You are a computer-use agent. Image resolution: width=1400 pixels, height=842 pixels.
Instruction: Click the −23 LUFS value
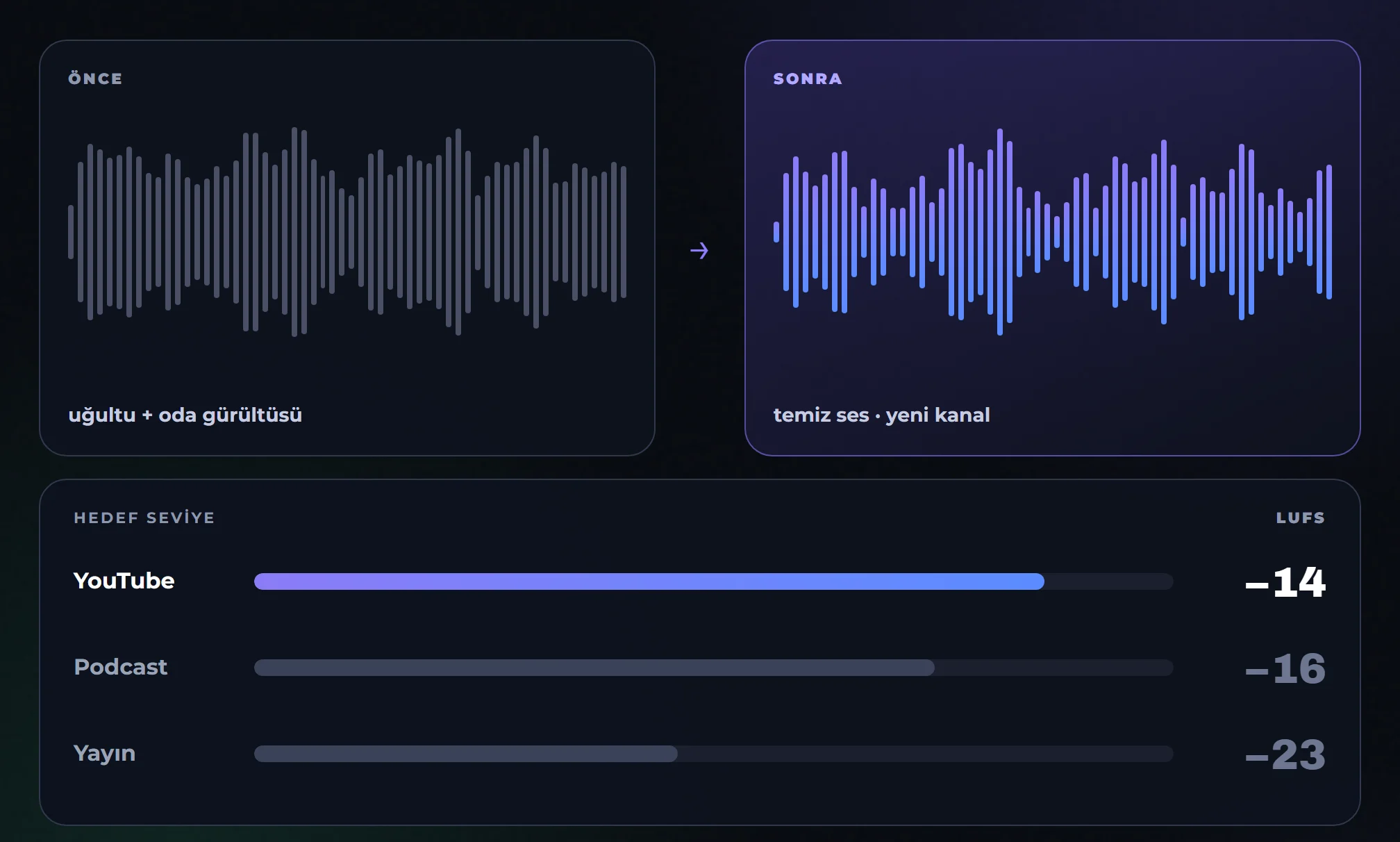point(1285,754)
